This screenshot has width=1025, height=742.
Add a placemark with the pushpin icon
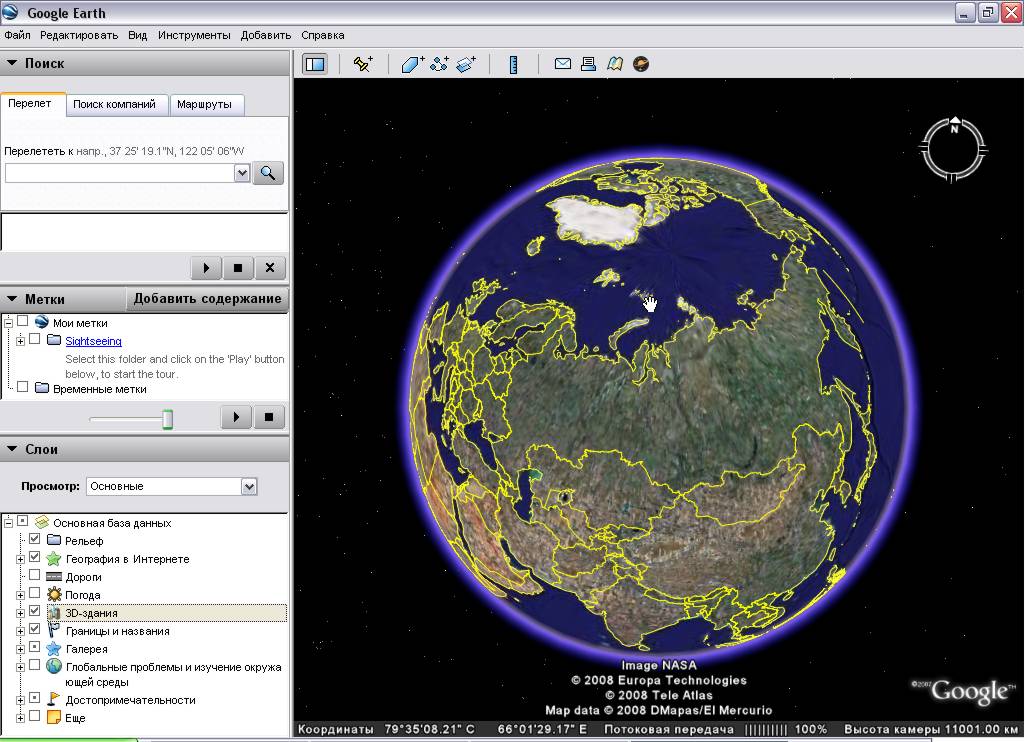[x=363, y=64]
